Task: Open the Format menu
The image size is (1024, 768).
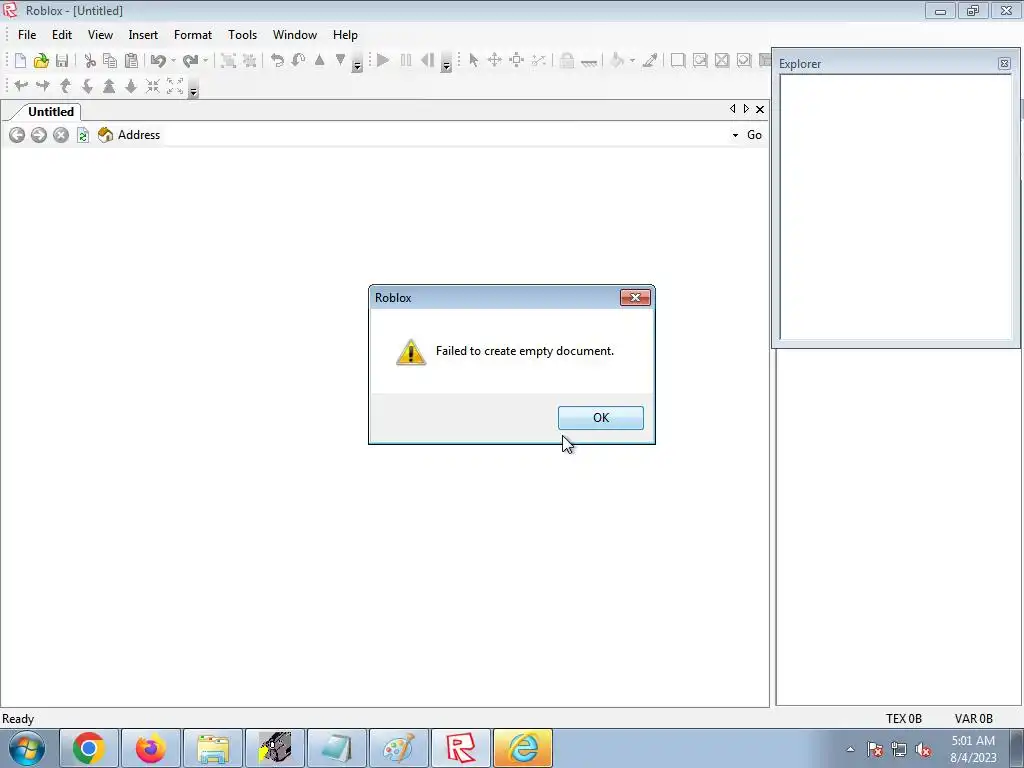Action: tap(193, 35)
